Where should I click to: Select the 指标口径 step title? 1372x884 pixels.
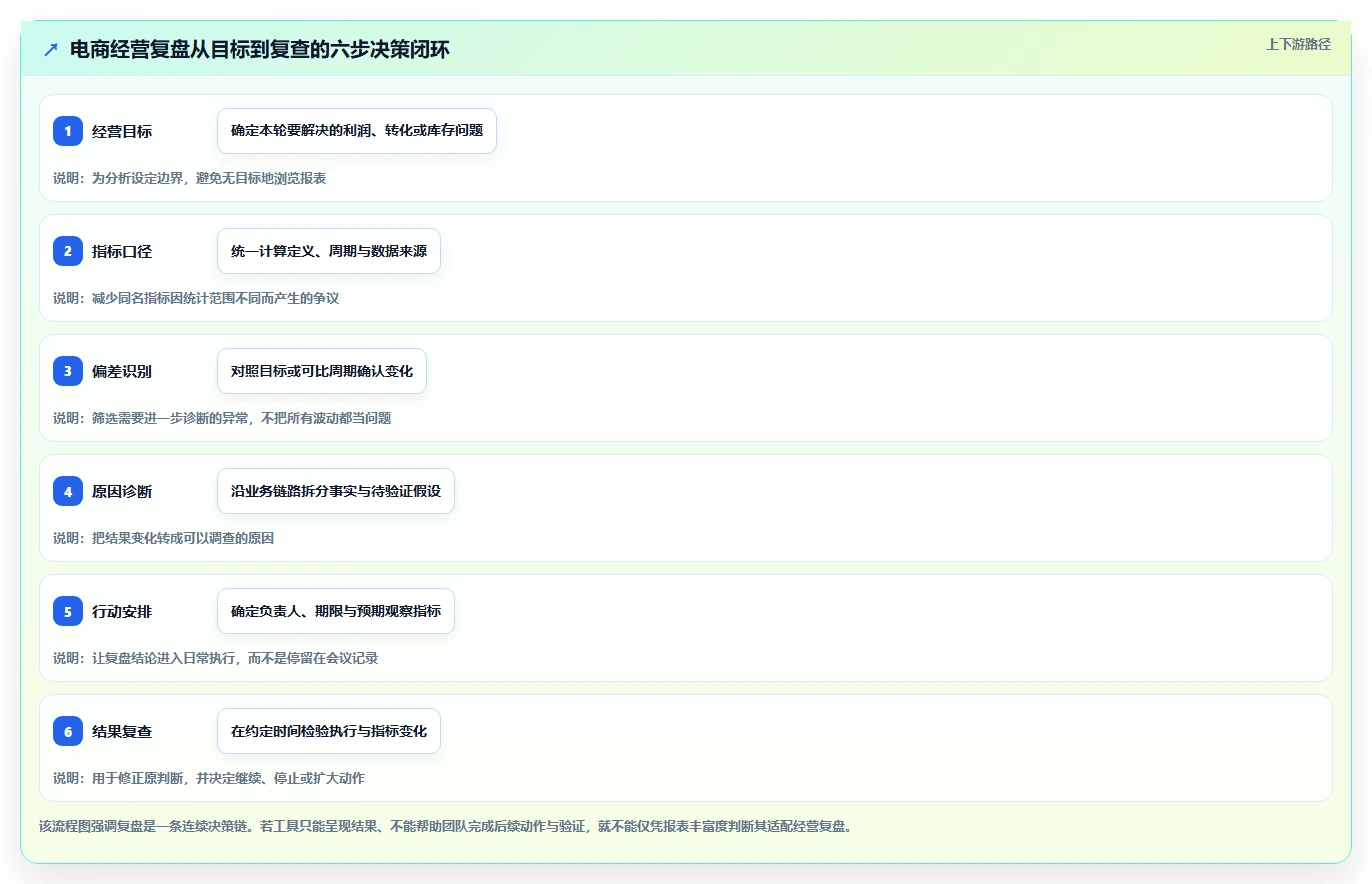(122, 251)
